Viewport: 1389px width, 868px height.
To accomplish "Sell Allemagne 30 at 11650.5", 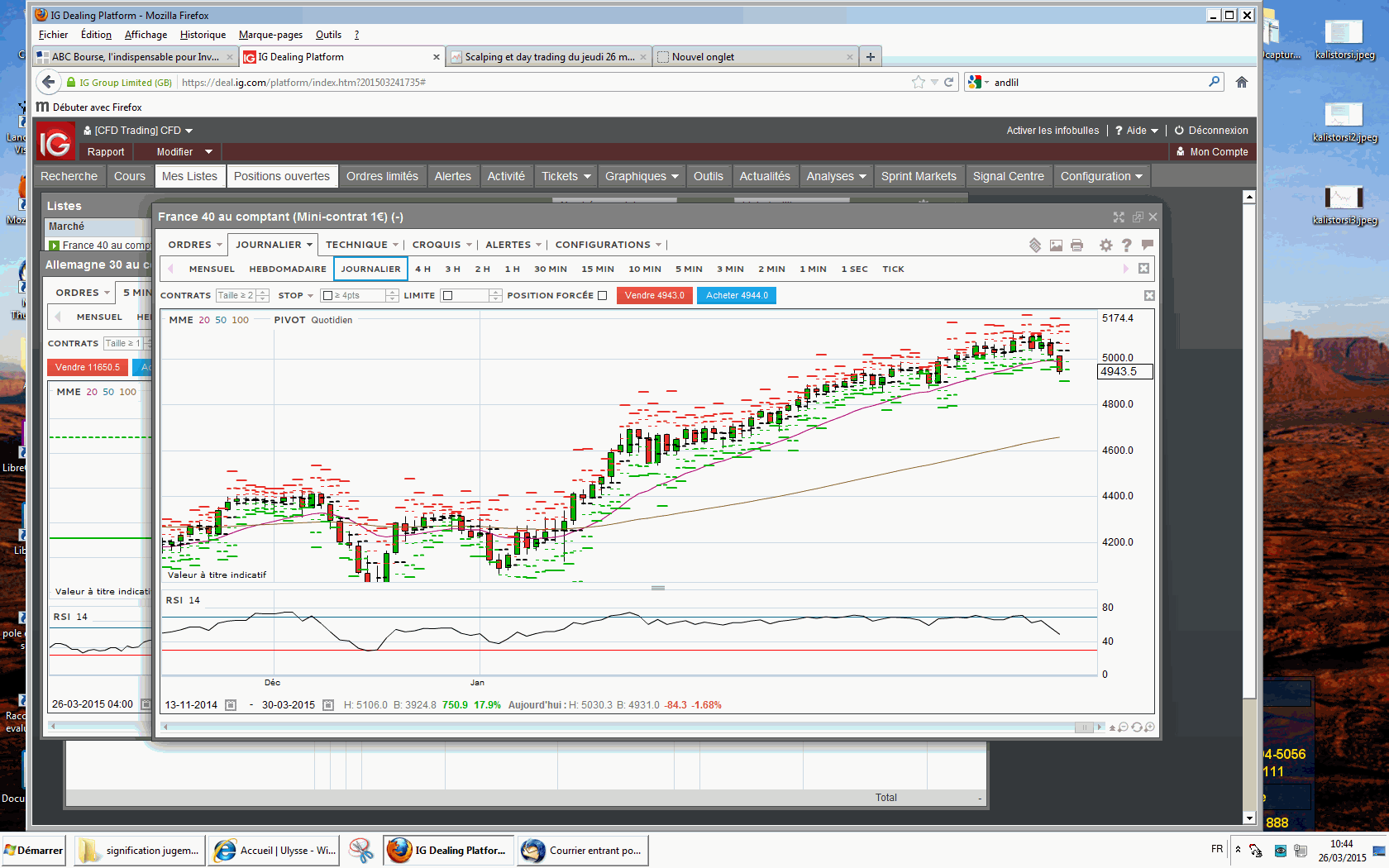I will [x=88, y=367].
